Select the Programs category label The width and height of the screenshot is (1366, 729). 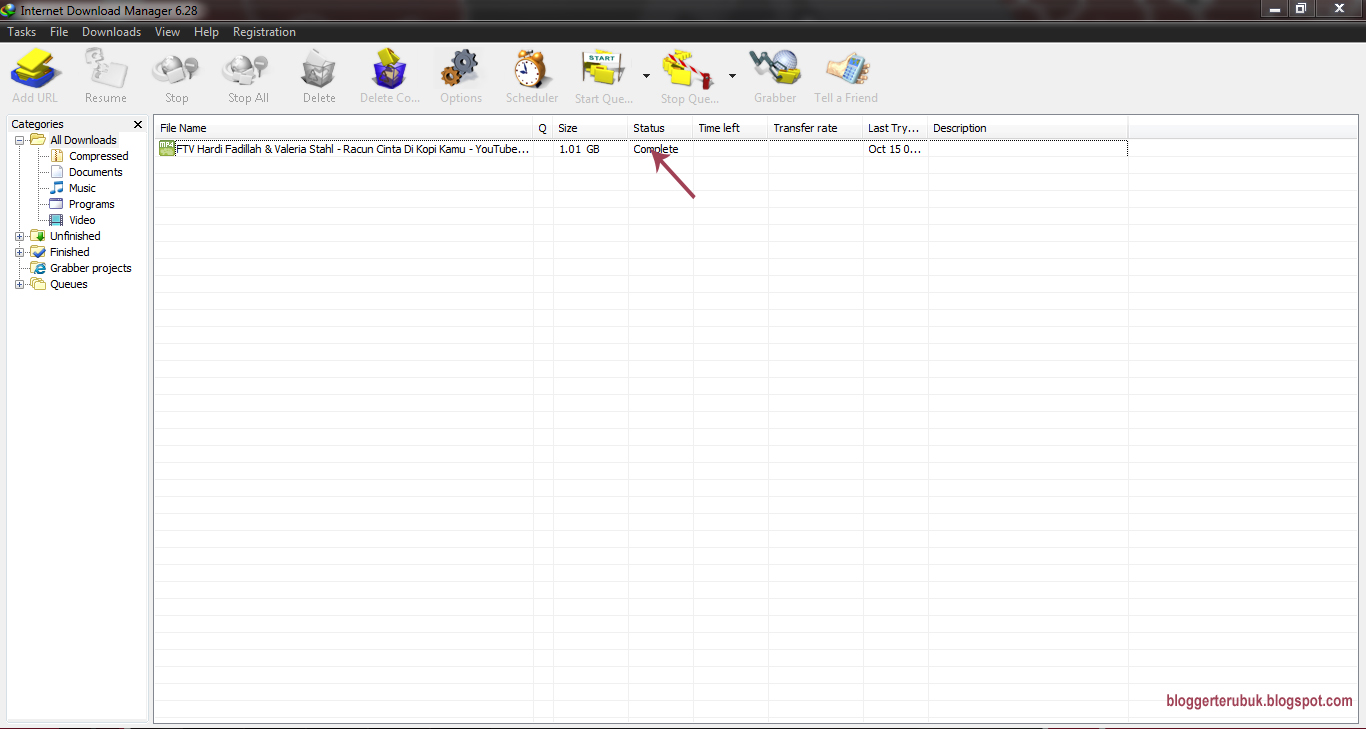point(92,204)
